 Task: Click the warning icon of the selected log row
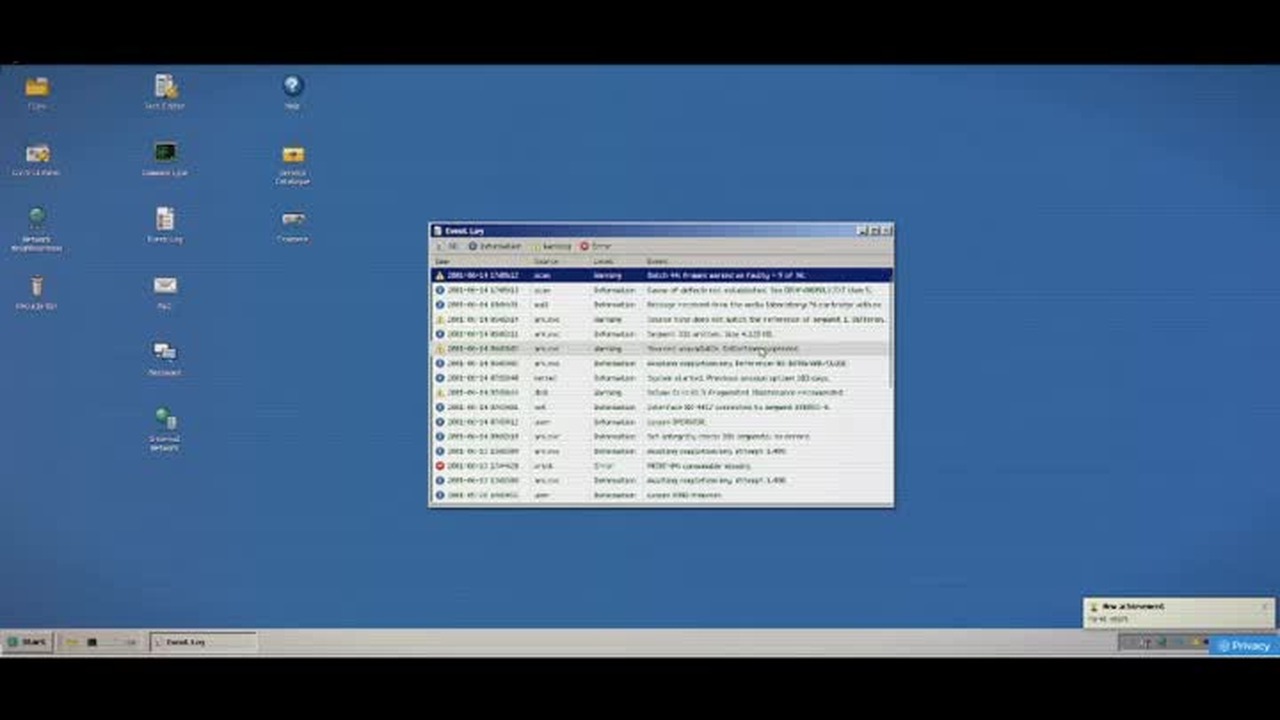pos(440,275)
